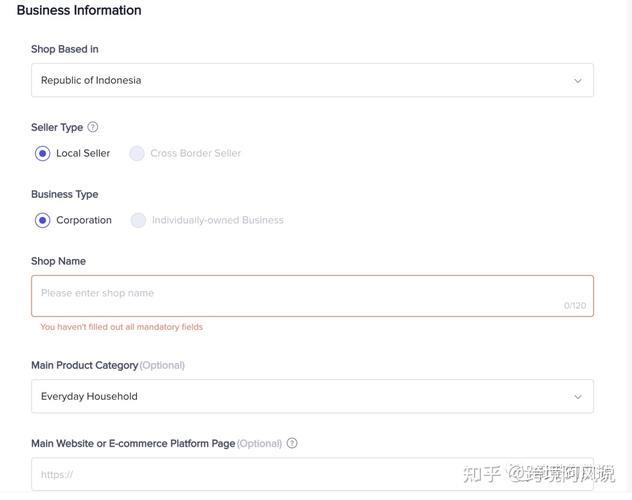The image size is (632, 500).
Task: Click Main Website or E-commerce Platform Page label
Action: [133, 444]
